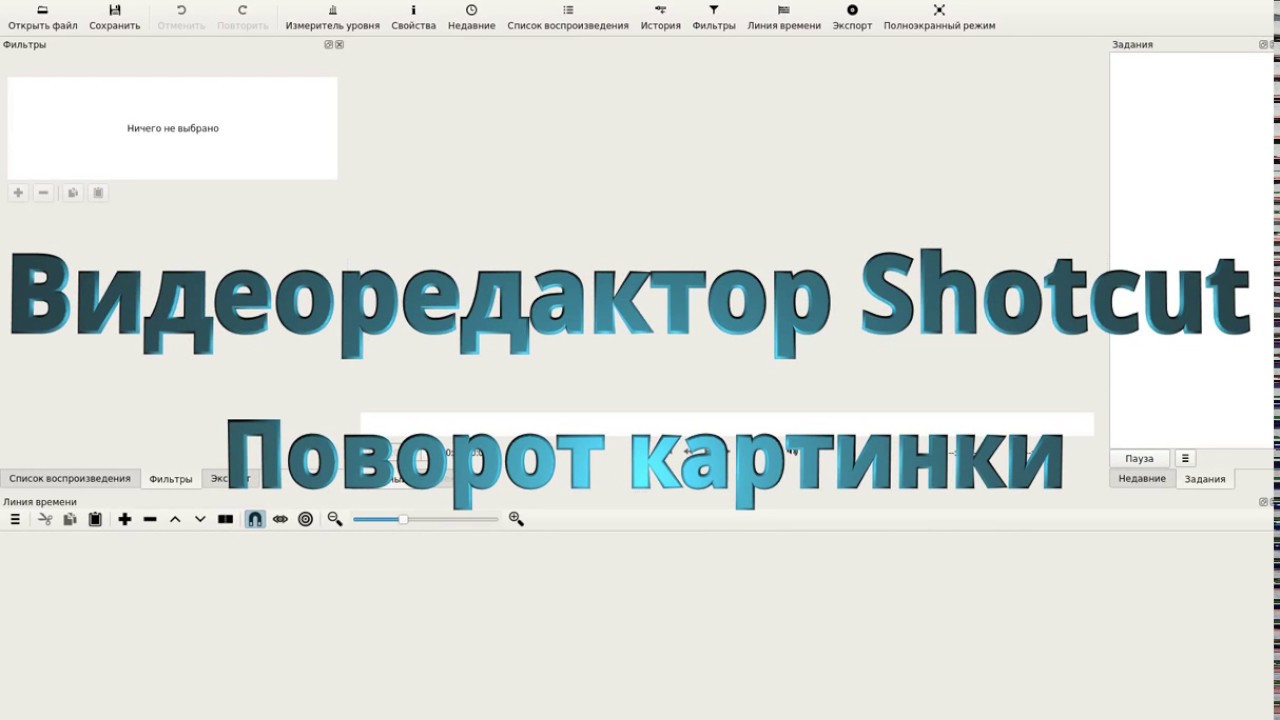Viewport: 1280px width, 720px height.
Task: Click the 'Отменить' undo button
Action: (181, 17)
